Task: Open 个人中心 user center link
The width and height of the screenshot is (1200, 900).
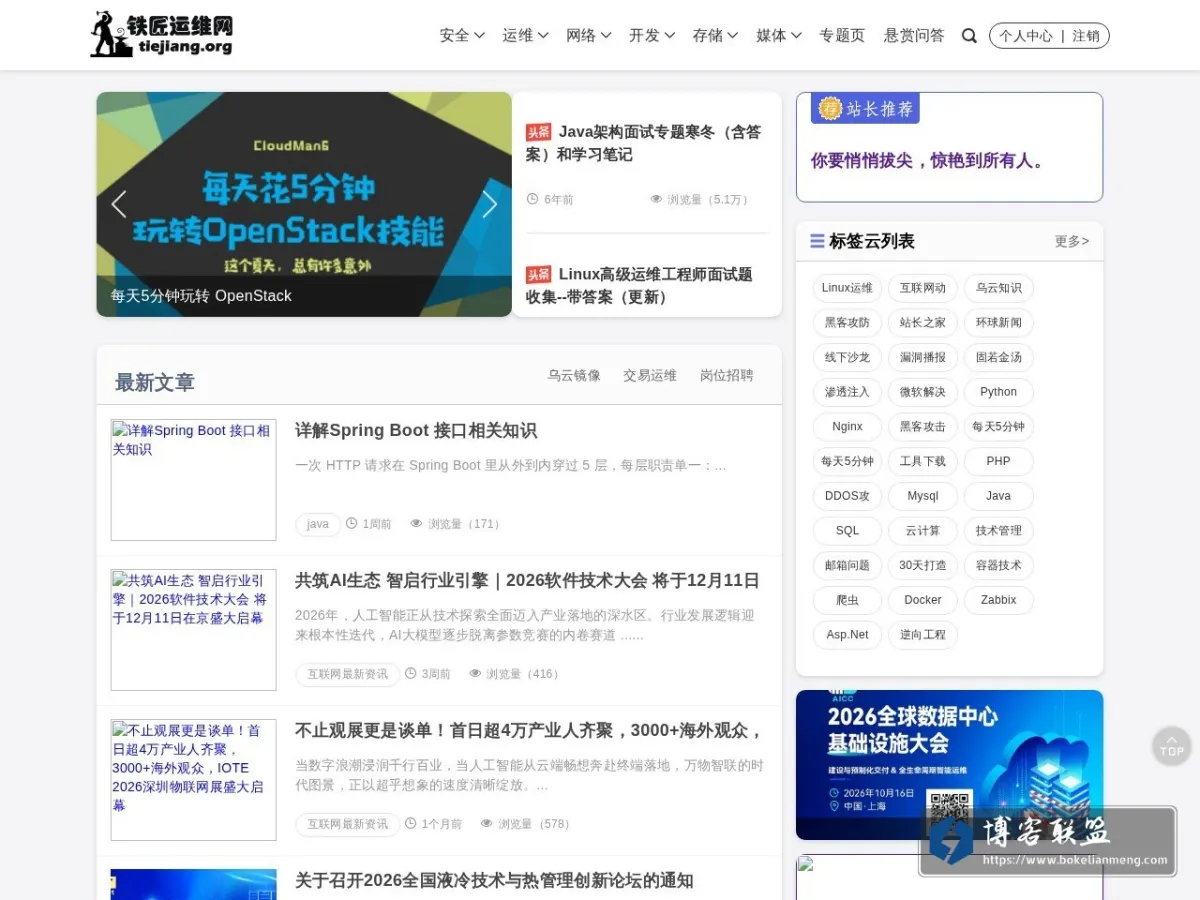Action: tap(1025, 36)
